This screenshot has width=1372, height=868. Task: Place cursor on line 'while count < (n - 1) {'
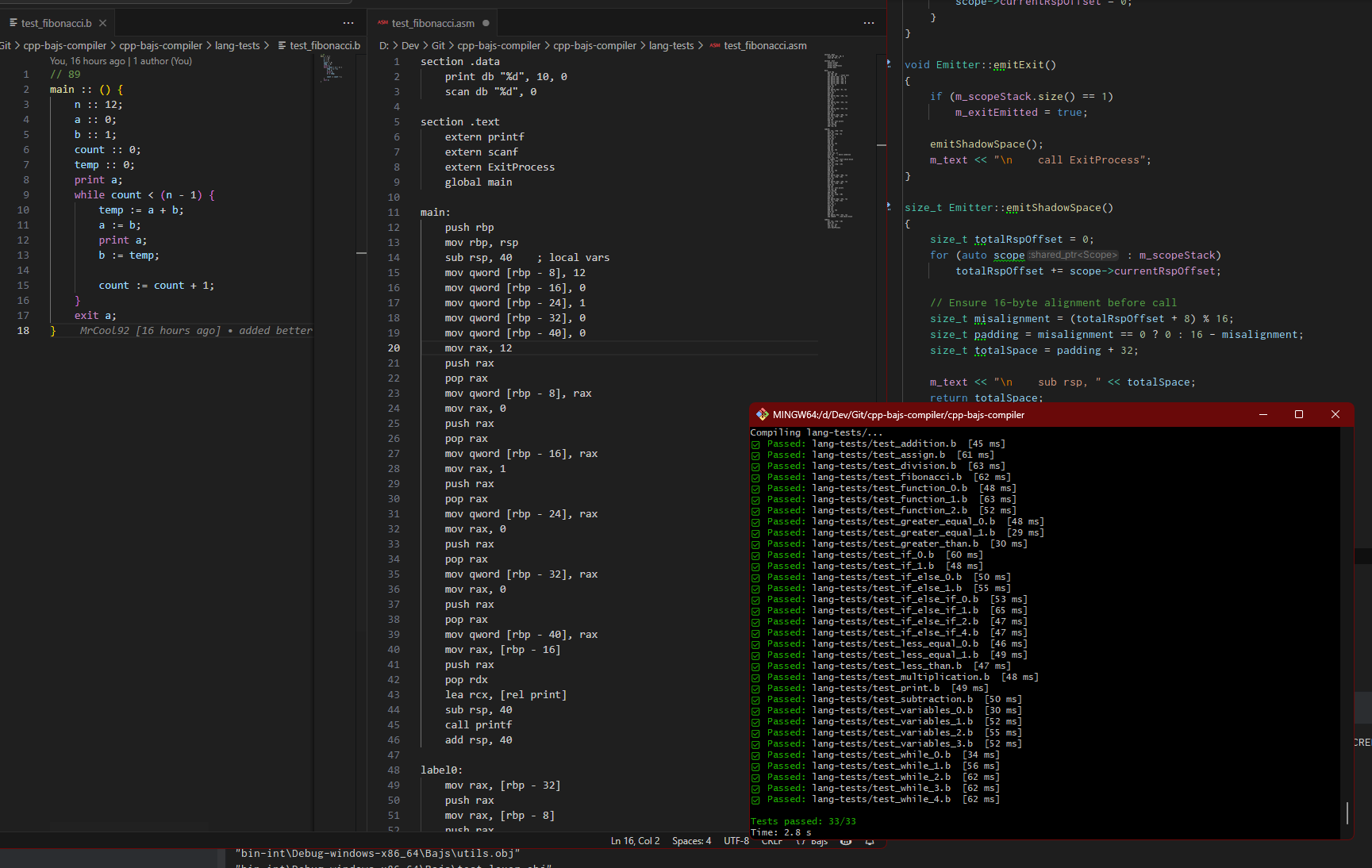pyautogui.click(x=144, y=195)
